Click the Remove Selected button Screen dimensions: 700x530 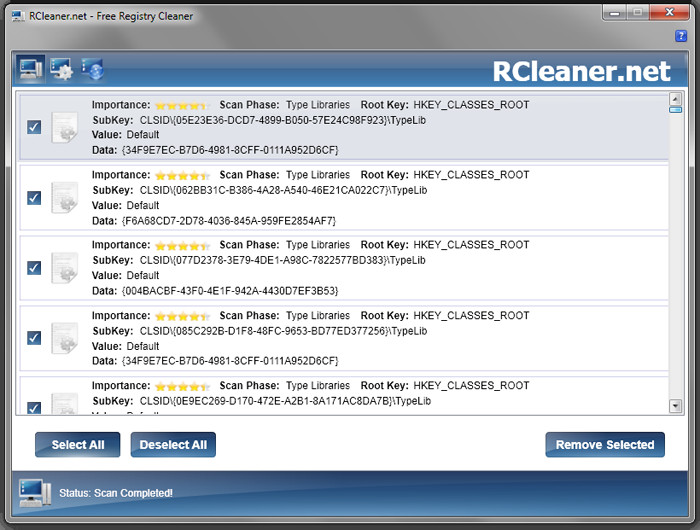(x=605, y=445)
